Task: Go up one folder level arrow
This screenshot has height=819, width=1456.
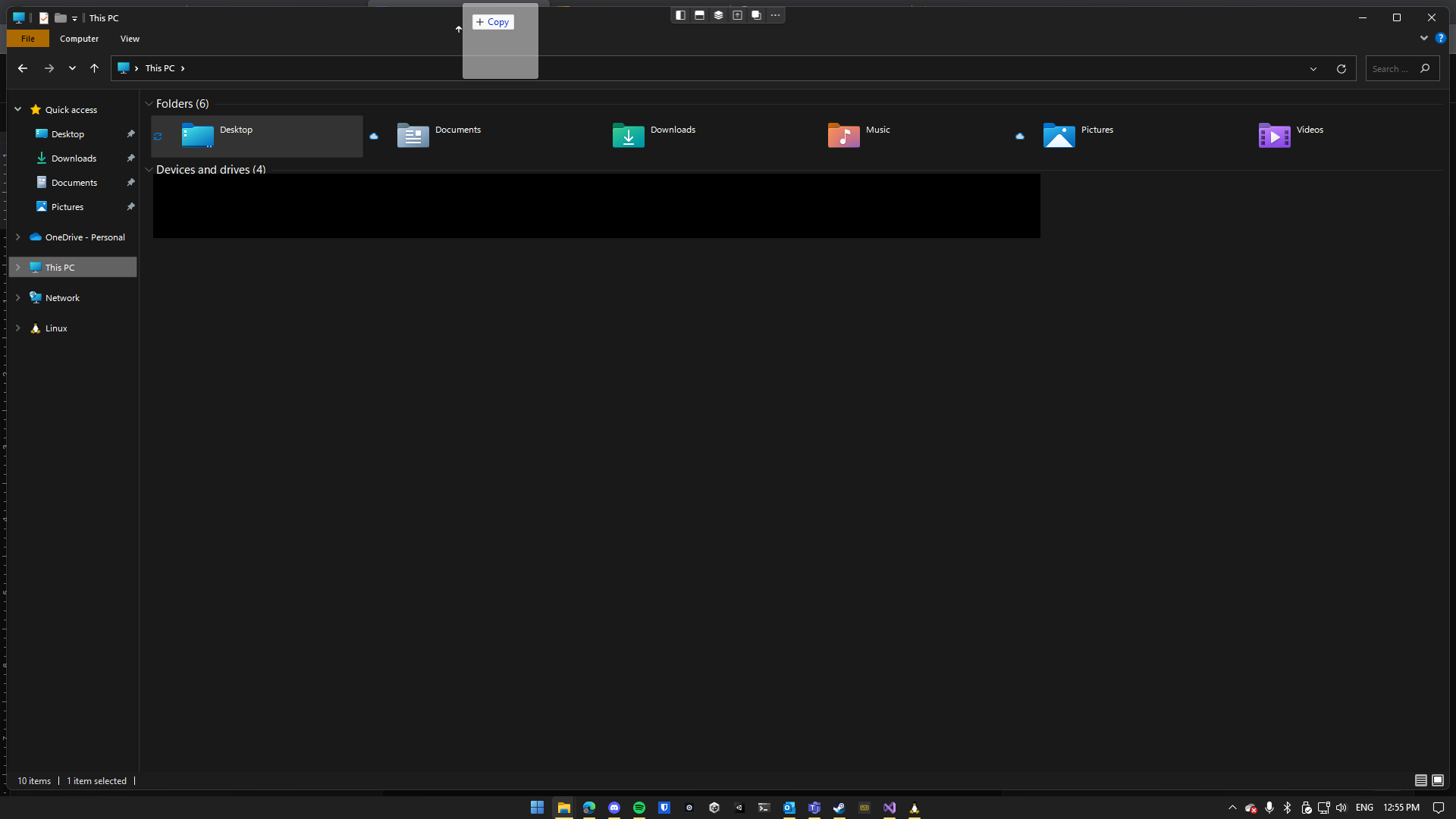Action: (x=94, y=68)
